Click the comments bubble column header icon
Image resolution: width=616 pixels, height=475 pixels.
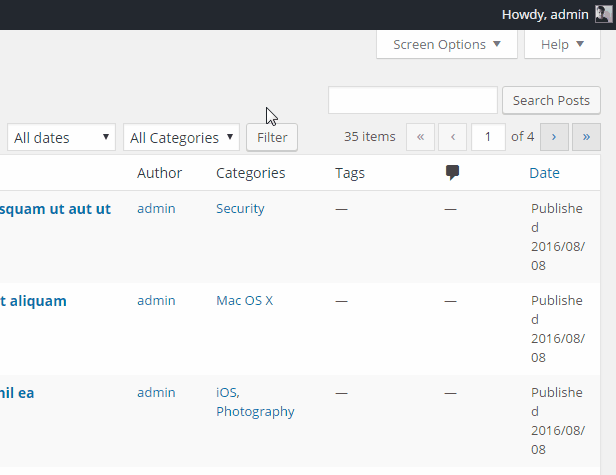point(452,172)
